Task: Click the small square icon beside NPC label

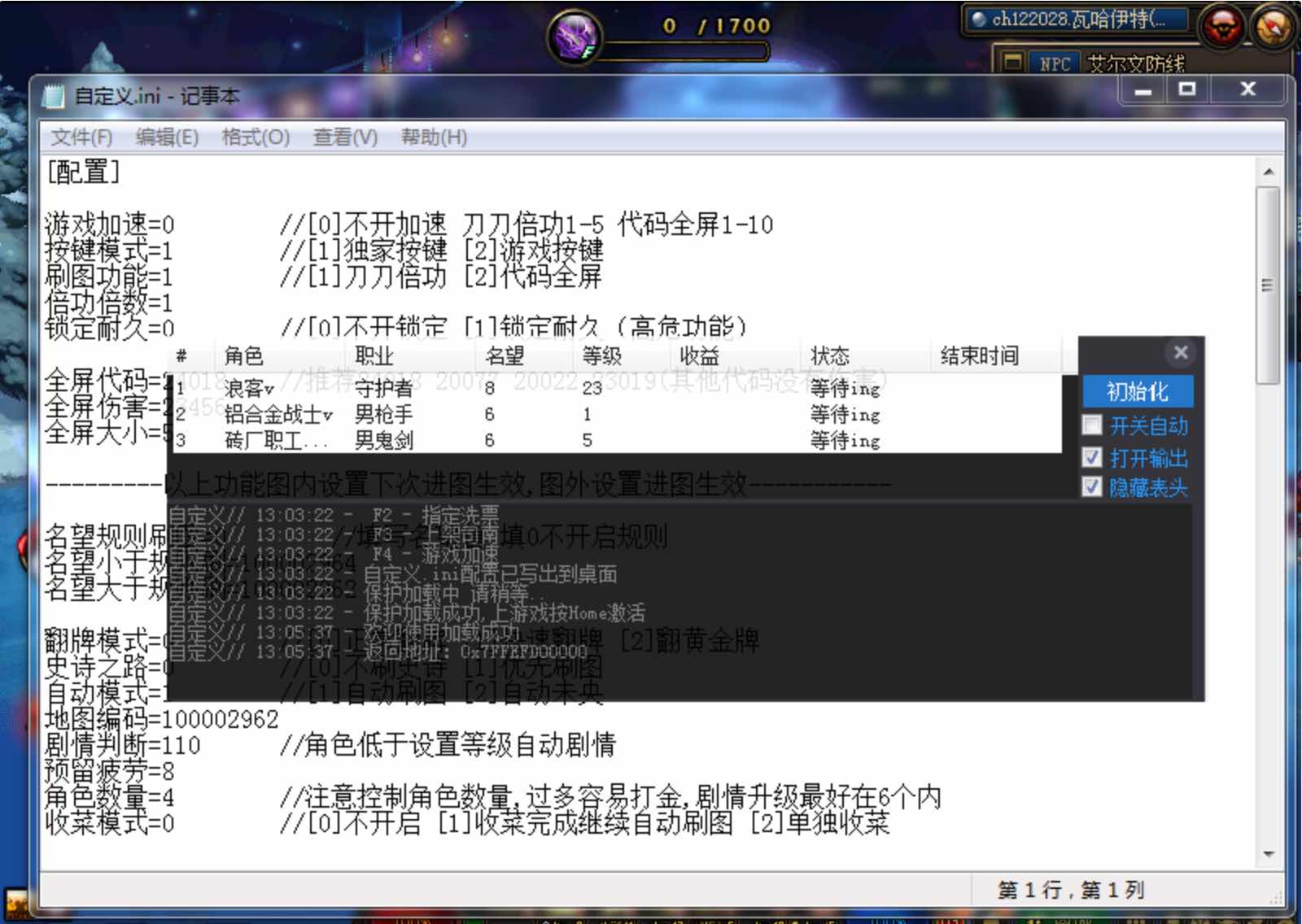Action: (1012, 62)
